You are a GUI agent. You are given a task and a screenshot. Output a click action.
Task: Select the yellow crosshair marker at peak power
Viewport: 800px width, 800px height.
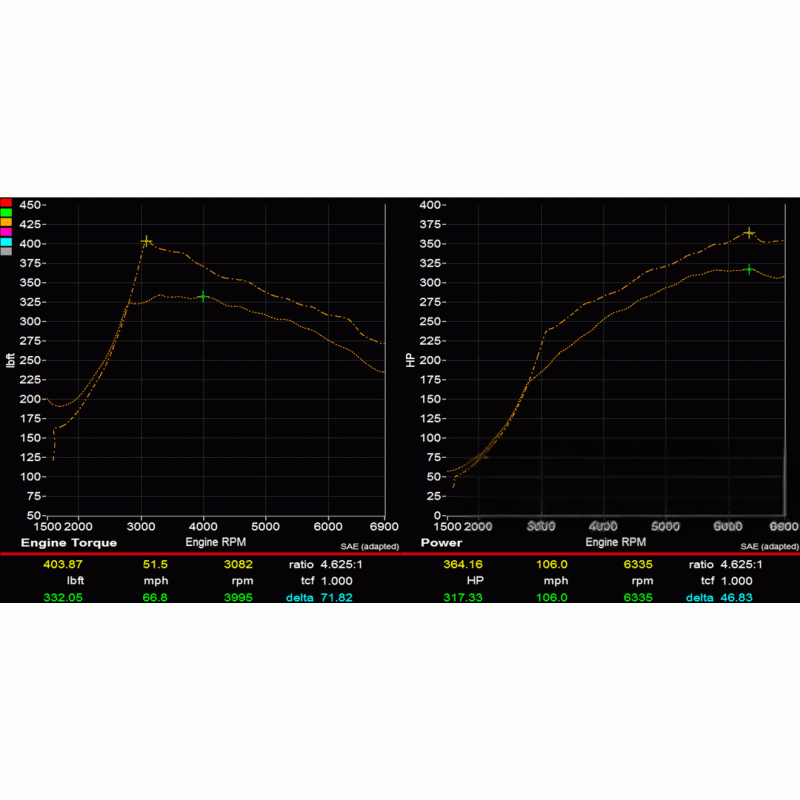click(749, 233)
